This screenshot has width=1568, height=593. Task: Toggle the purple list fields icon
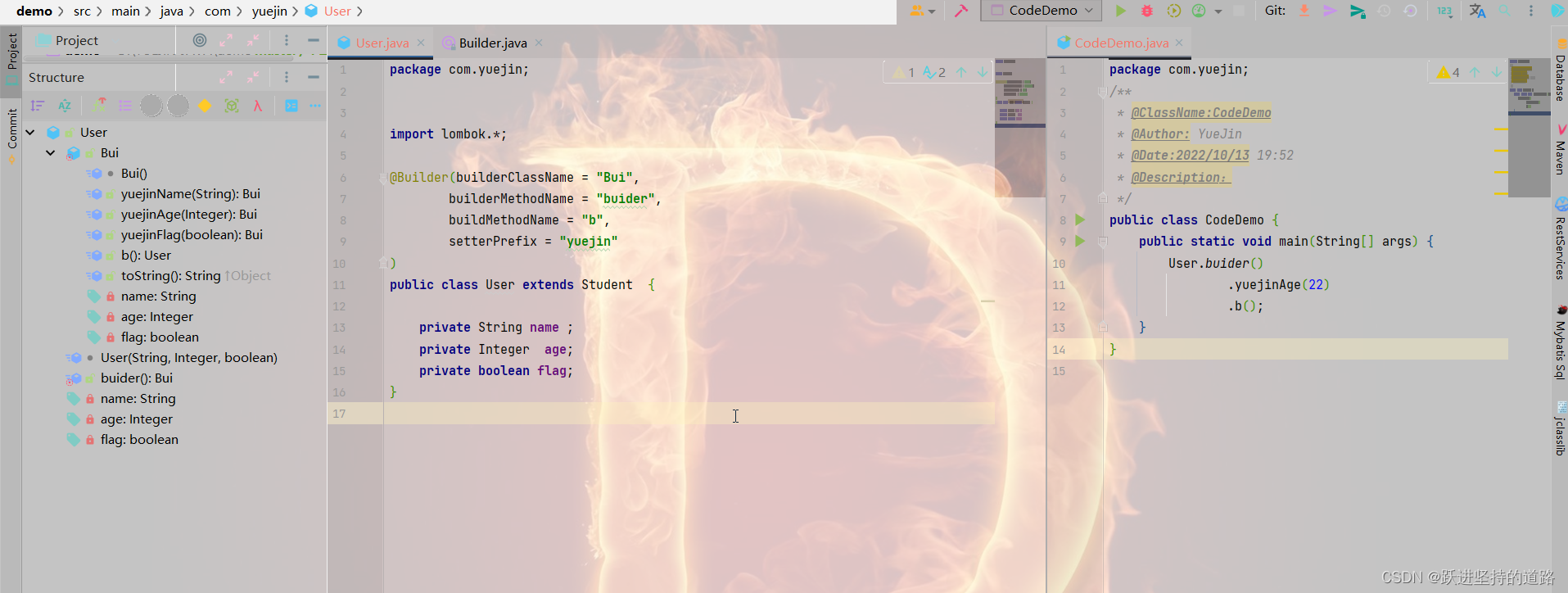click(124, 106)
